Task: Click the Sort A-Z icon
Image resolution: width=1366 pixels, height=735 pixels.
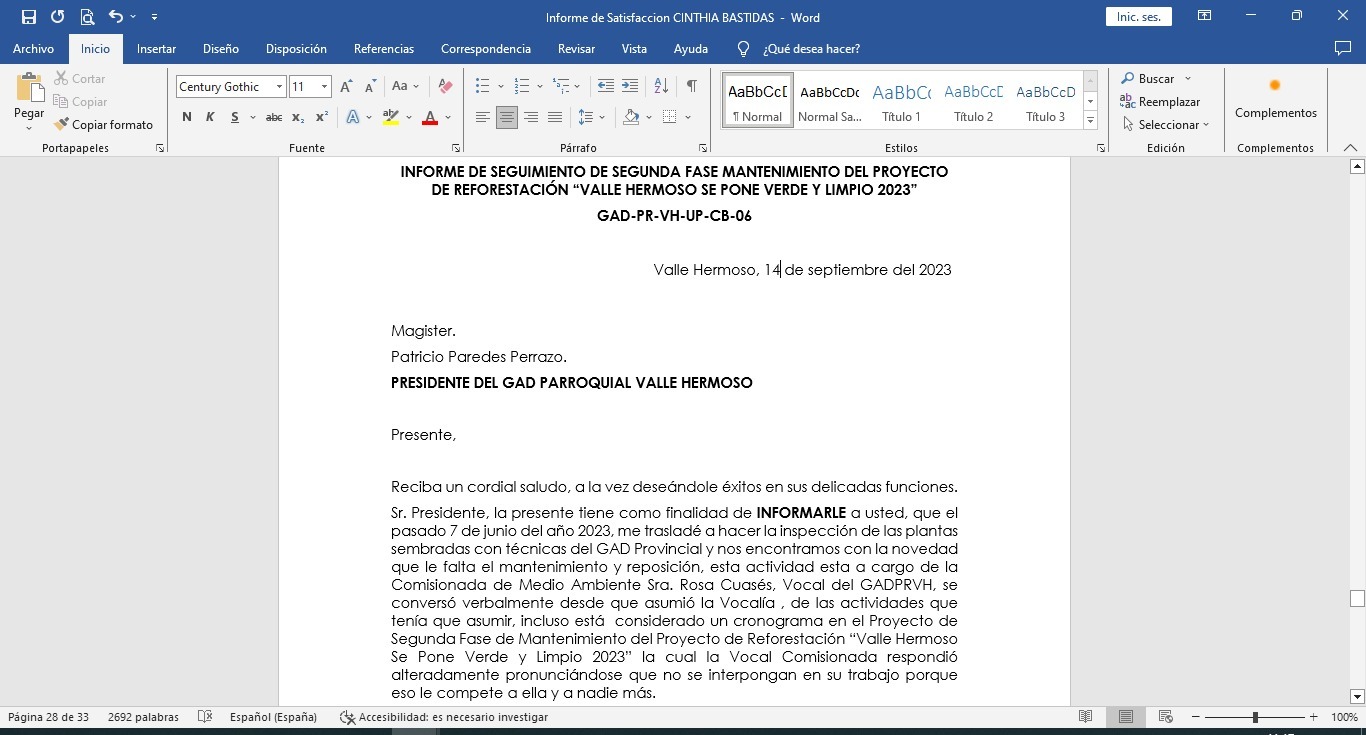Action: (661, 87)
